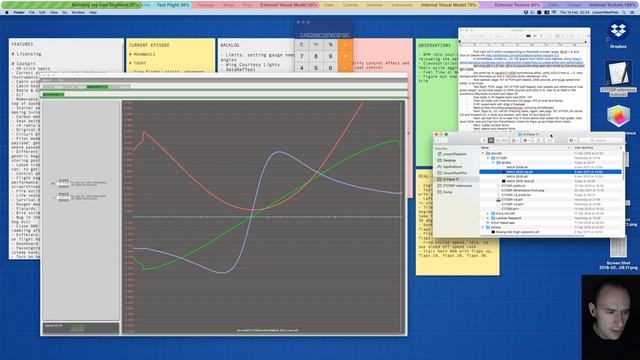
Task: Click calculator multiply key
Action: 345,56
